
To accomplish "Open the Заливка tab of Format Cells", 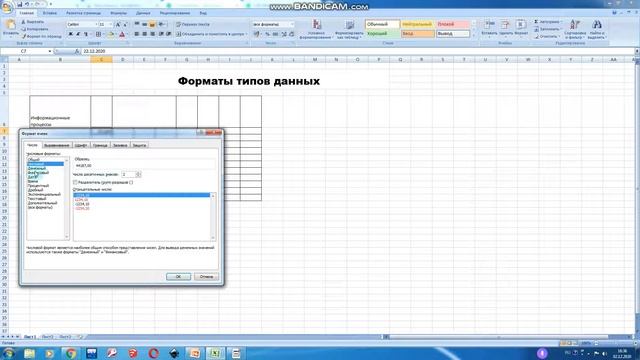I will pos(120,145).
